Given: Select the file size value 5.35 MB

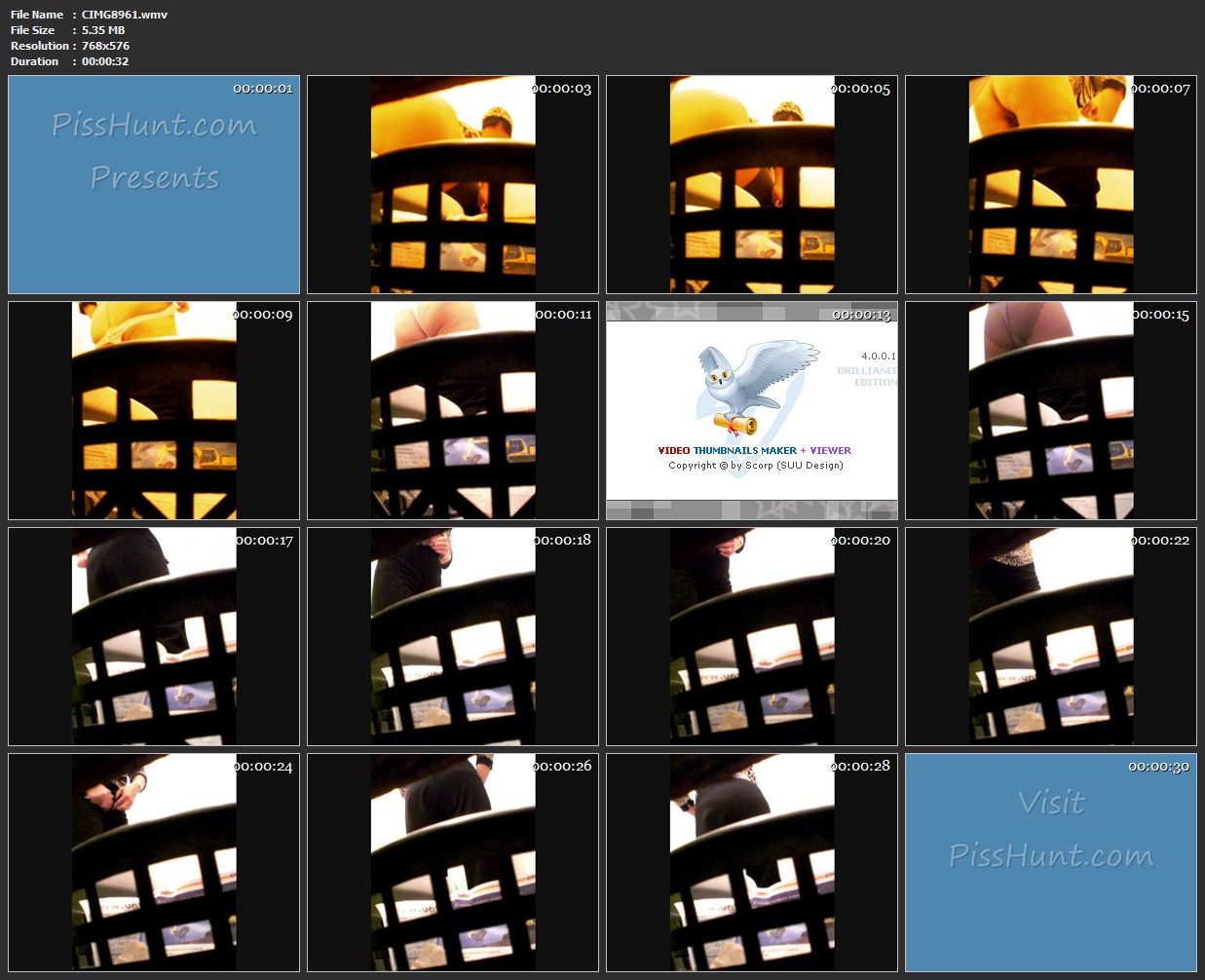Looking at the screenshot, I should click(x=103, y=30).
